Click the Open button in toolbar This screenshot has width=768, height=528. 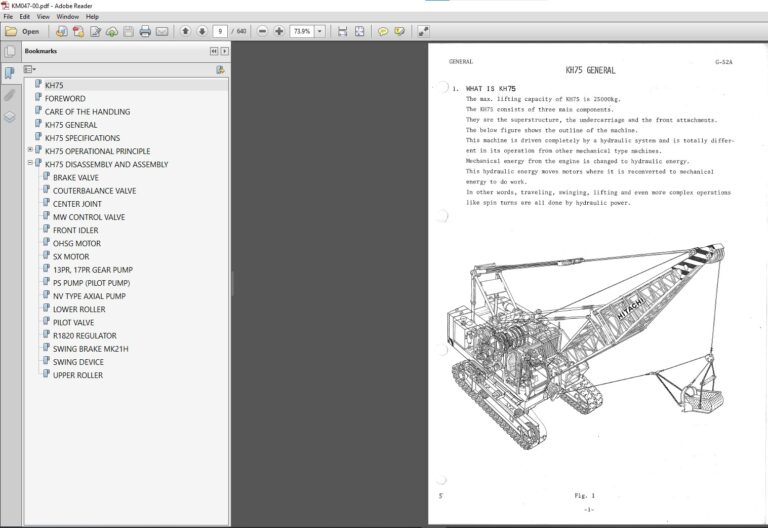click(x=23, y=31)
